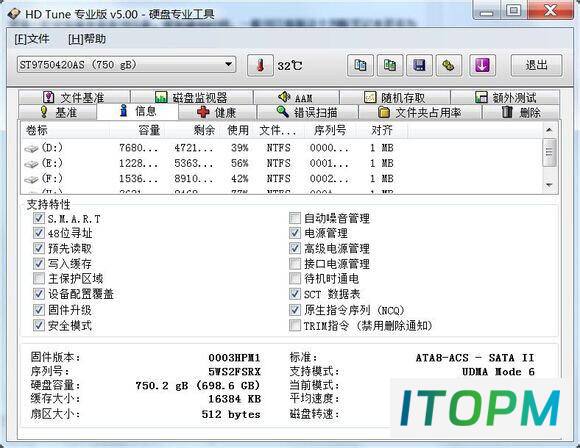Image resolution: width=580 pixels, height=448 pixels.
Task: Click the purple download arrow icon
Action: (482, 65)
